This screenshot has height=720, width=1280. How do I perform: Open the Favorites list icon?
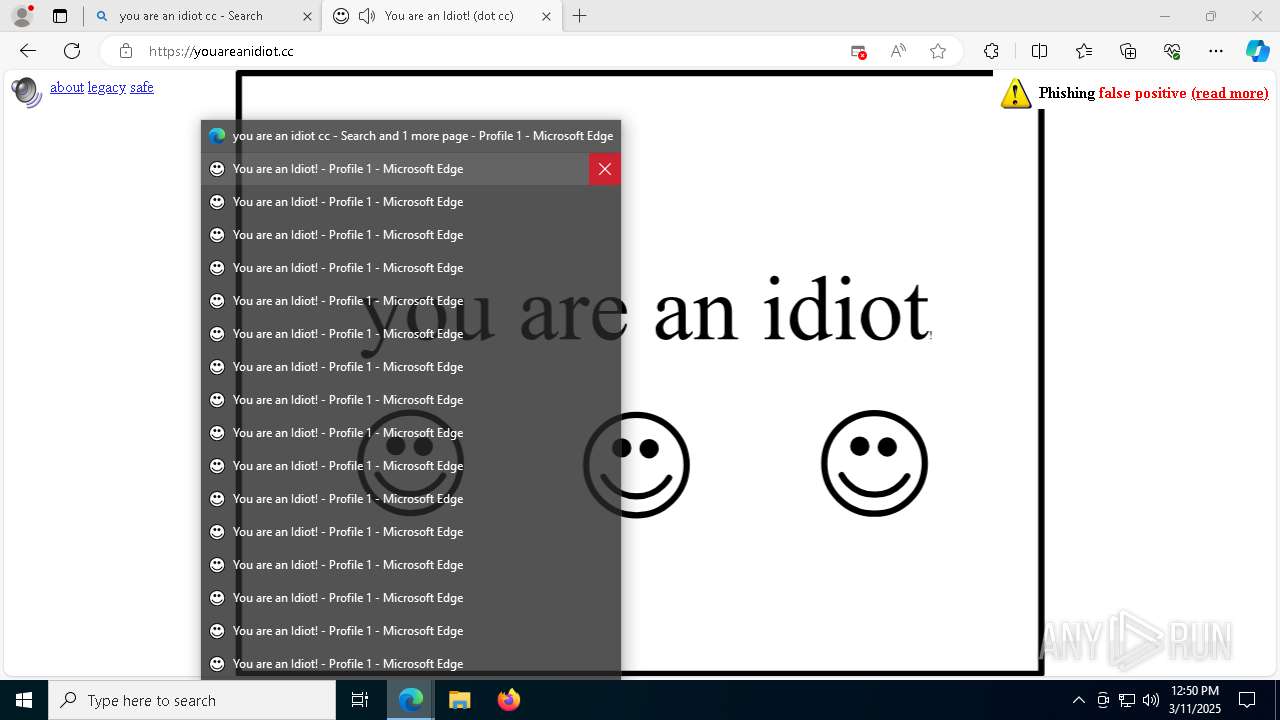[1084, 51]
